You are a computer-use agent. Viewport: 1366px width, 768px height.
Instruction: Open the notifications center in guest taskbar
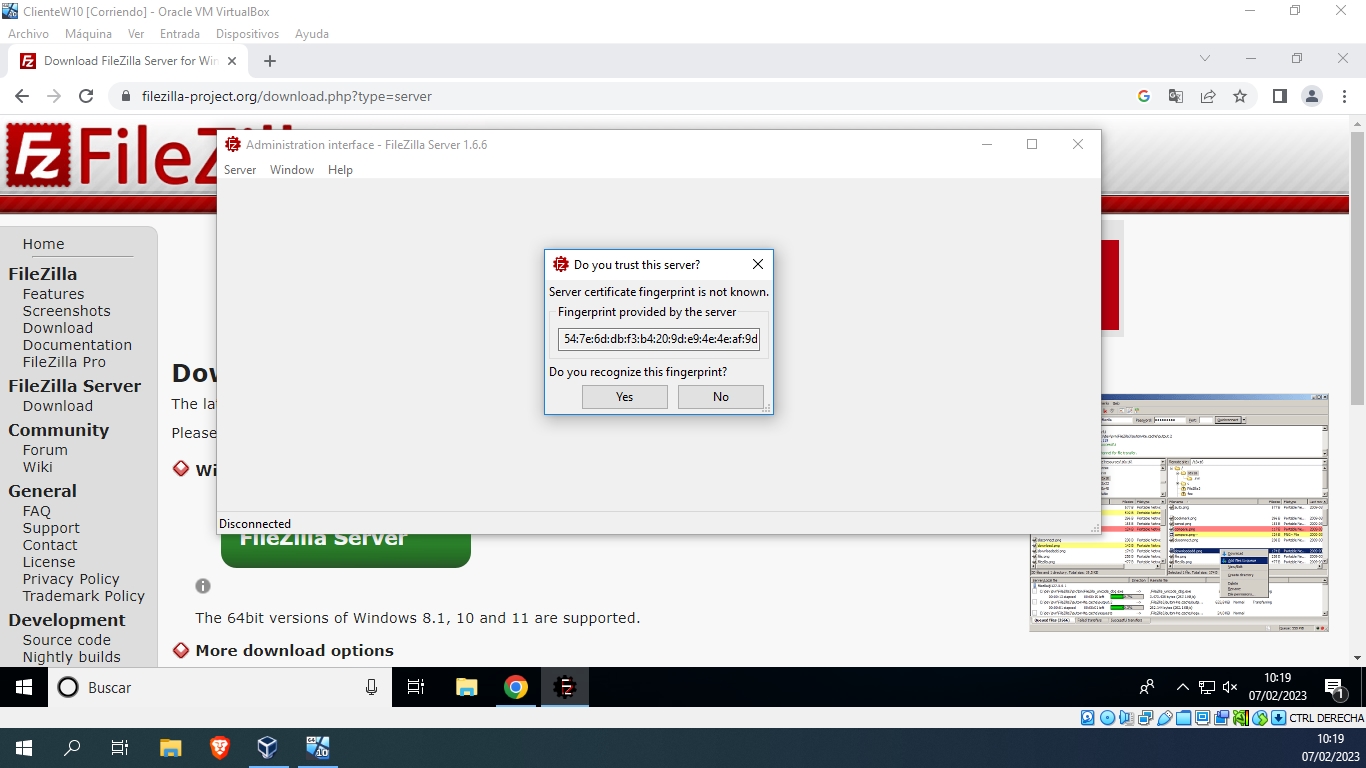pos(1334,688)
